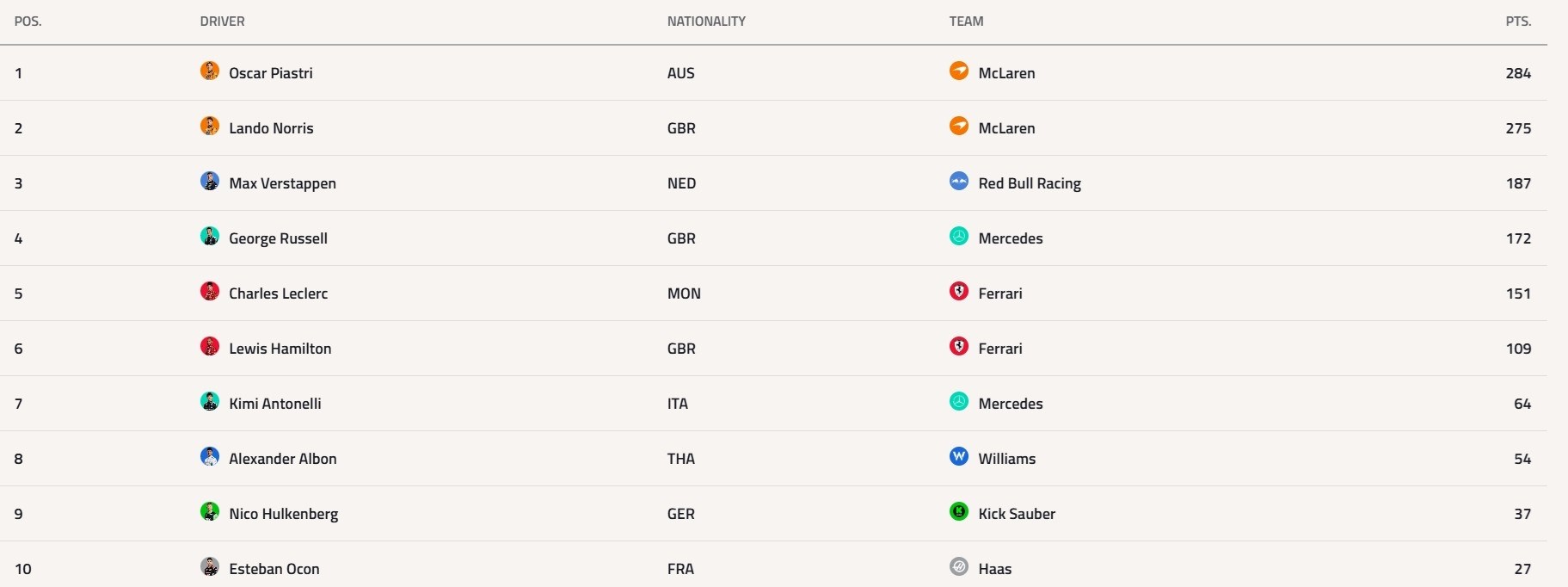Screen dimensions: 1568x587
Task: Select the Esteban Ocon driver name
Action: [x=274, y=569]
